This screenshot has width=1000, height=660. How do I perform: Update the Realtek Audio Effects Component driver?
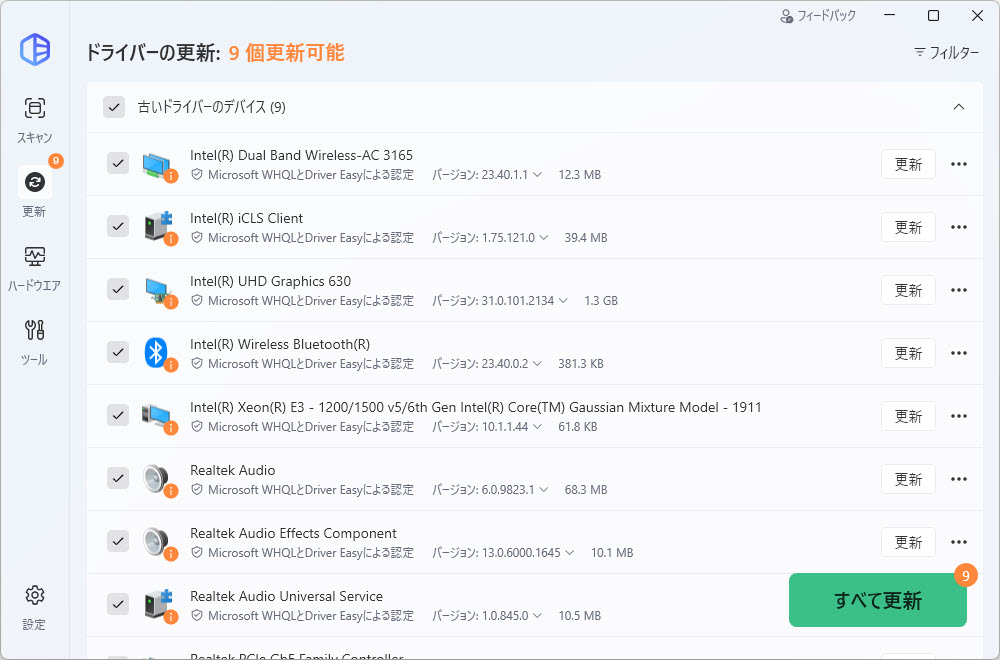pos(908,542)
